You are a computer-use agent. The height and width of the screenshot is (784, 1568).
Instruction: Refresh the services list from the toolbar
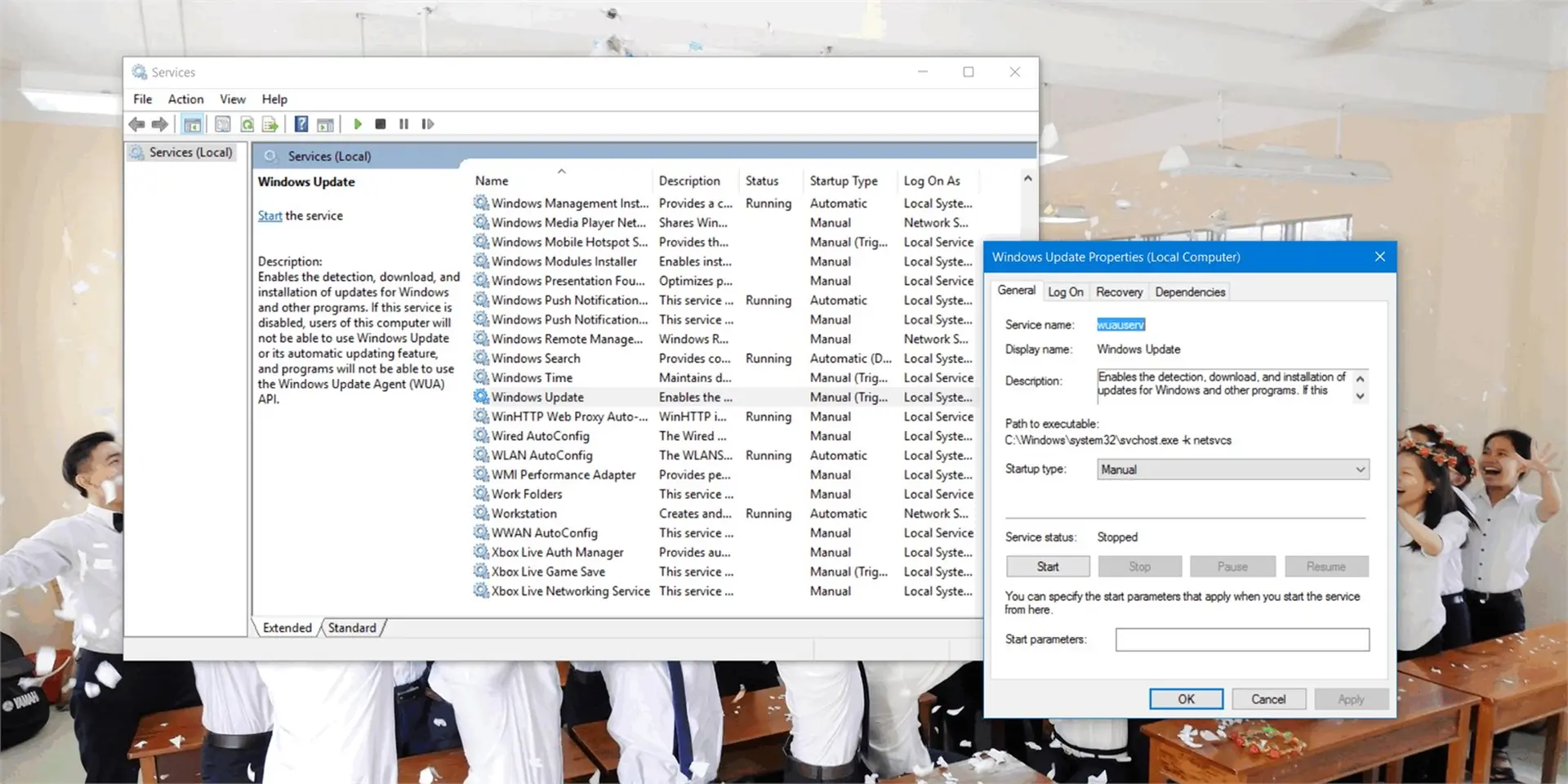(247, 124)
